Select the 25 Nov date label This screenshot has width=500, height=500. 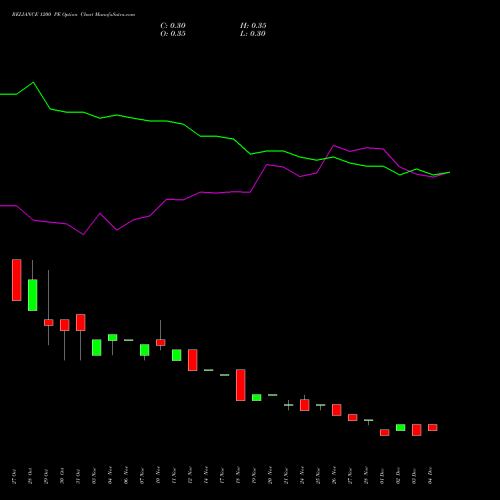point(318,476)
